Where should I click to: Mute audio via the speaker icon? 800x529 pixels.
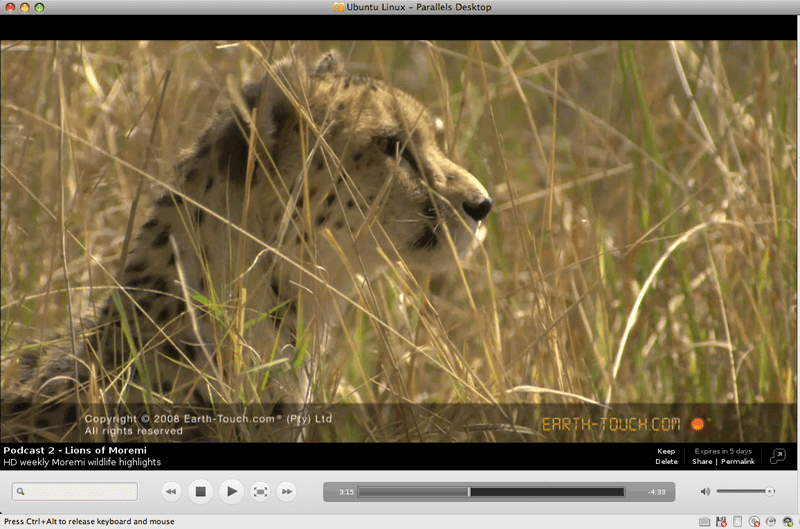705,491
